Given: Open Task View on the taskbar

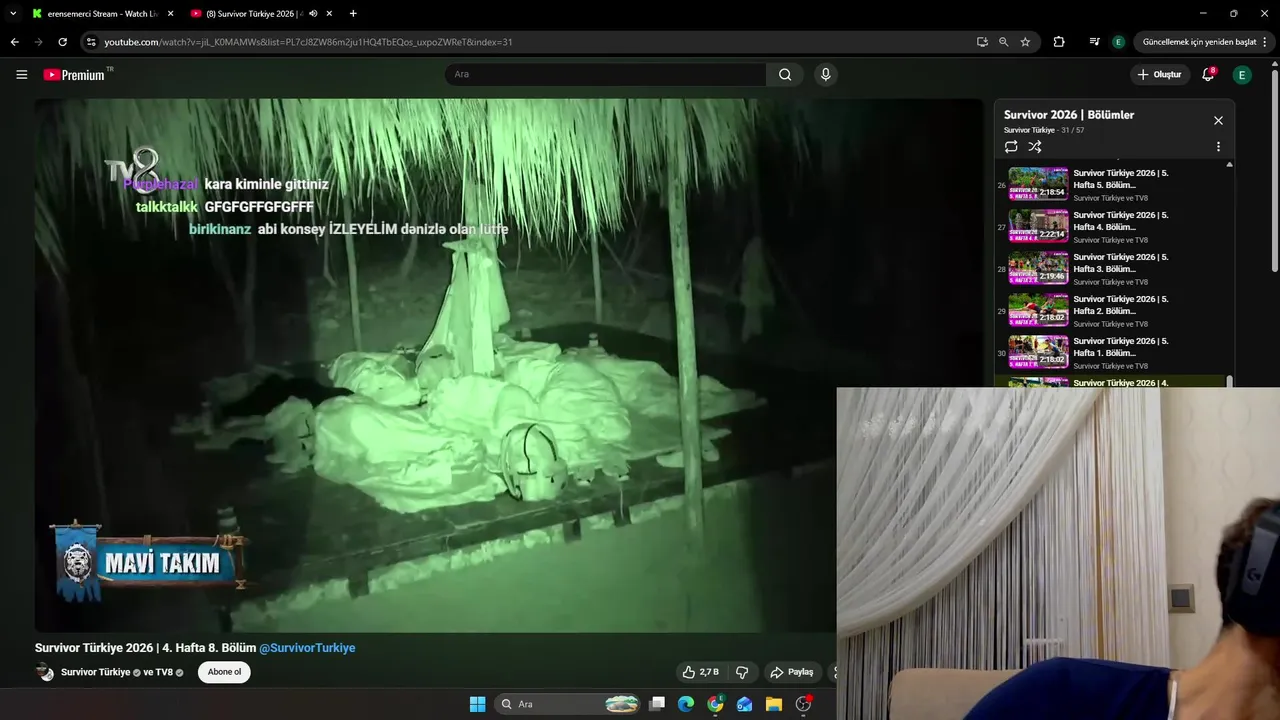Looking at the screenshot, I should 657,704.
